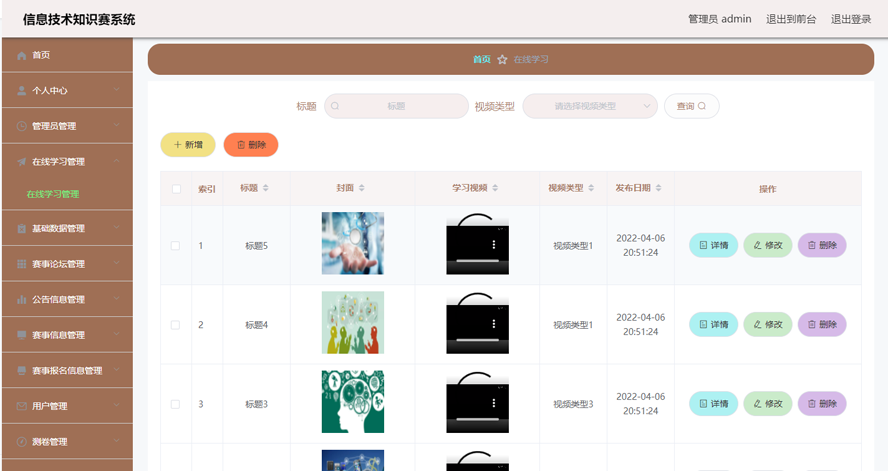Sort by 封面 column using sort arrows

pyautogui.click(x=362, y=188)
